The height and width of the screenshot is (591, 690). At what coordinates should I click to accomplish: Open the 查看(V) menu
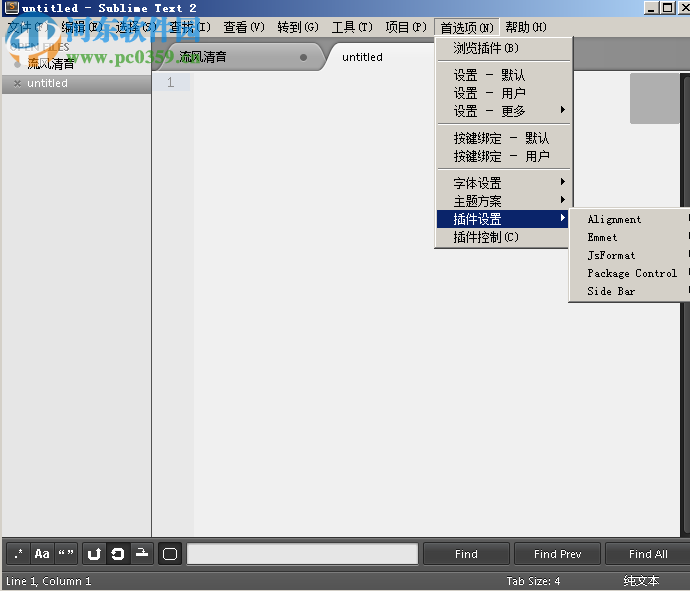click(x=244, y=27)
